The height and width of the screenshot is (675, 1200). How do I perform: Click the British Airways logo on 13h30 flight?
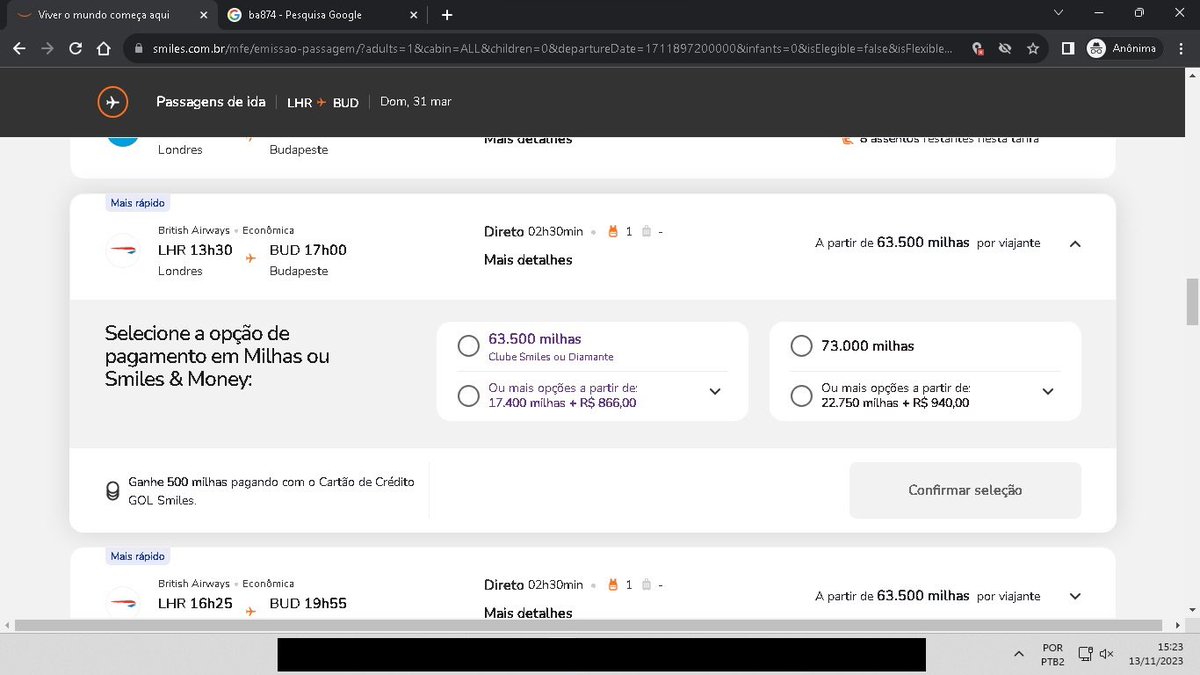tap(123, 250)
